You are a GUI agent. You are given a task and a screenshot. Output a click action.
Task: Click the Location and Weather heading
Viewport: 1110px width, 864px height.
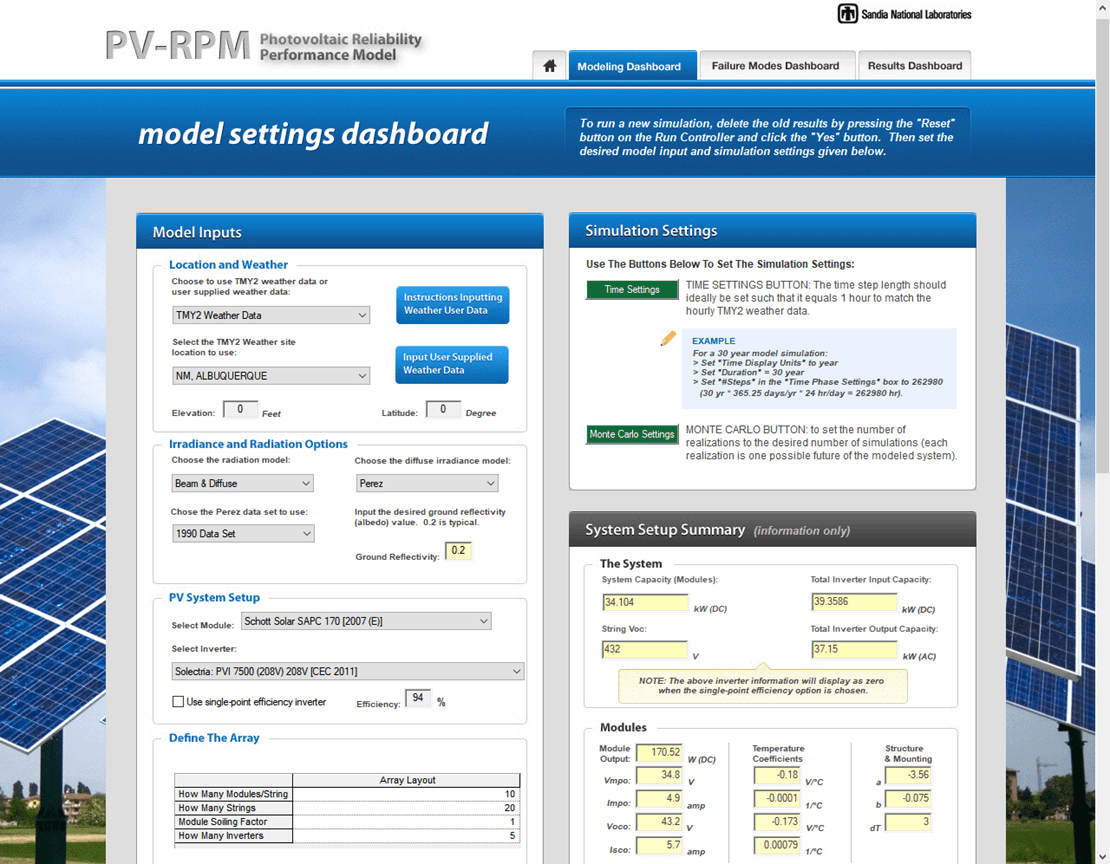click(x=228, y=264)
